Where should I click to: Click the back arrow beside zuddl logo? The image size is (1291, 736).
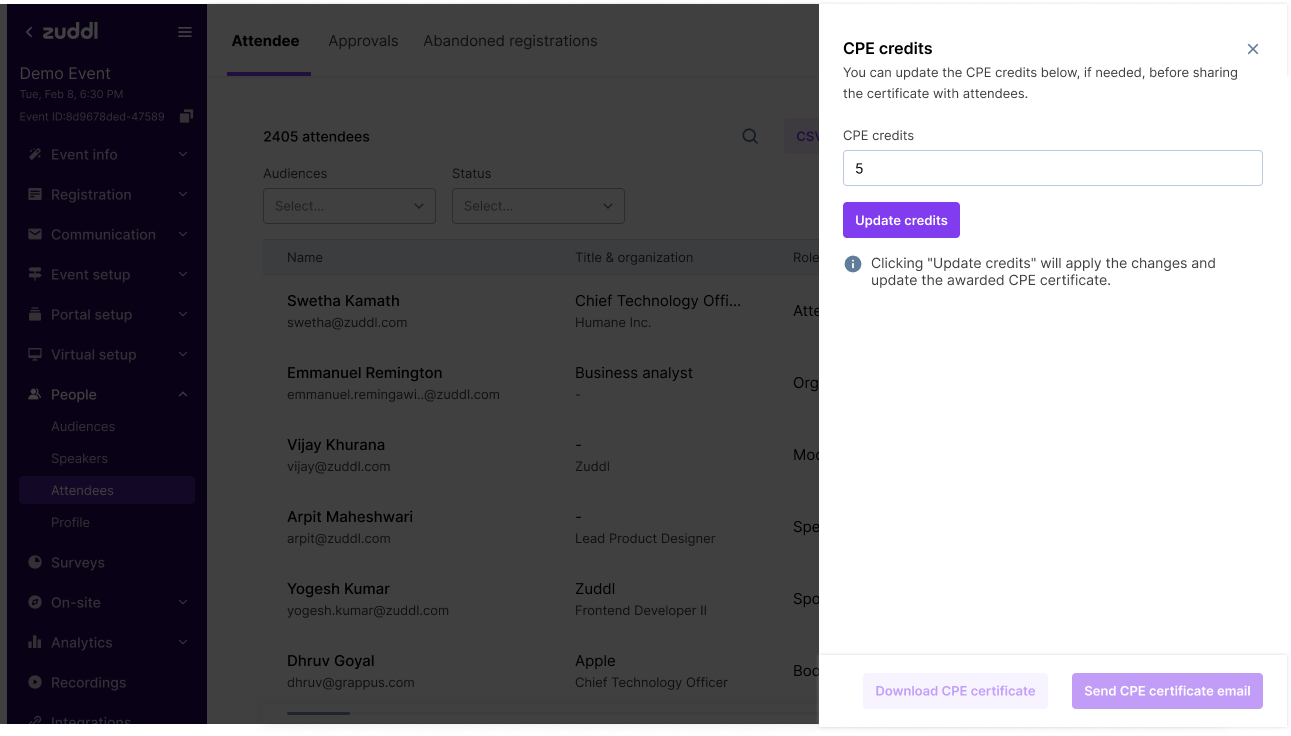[x=29, y=32]
